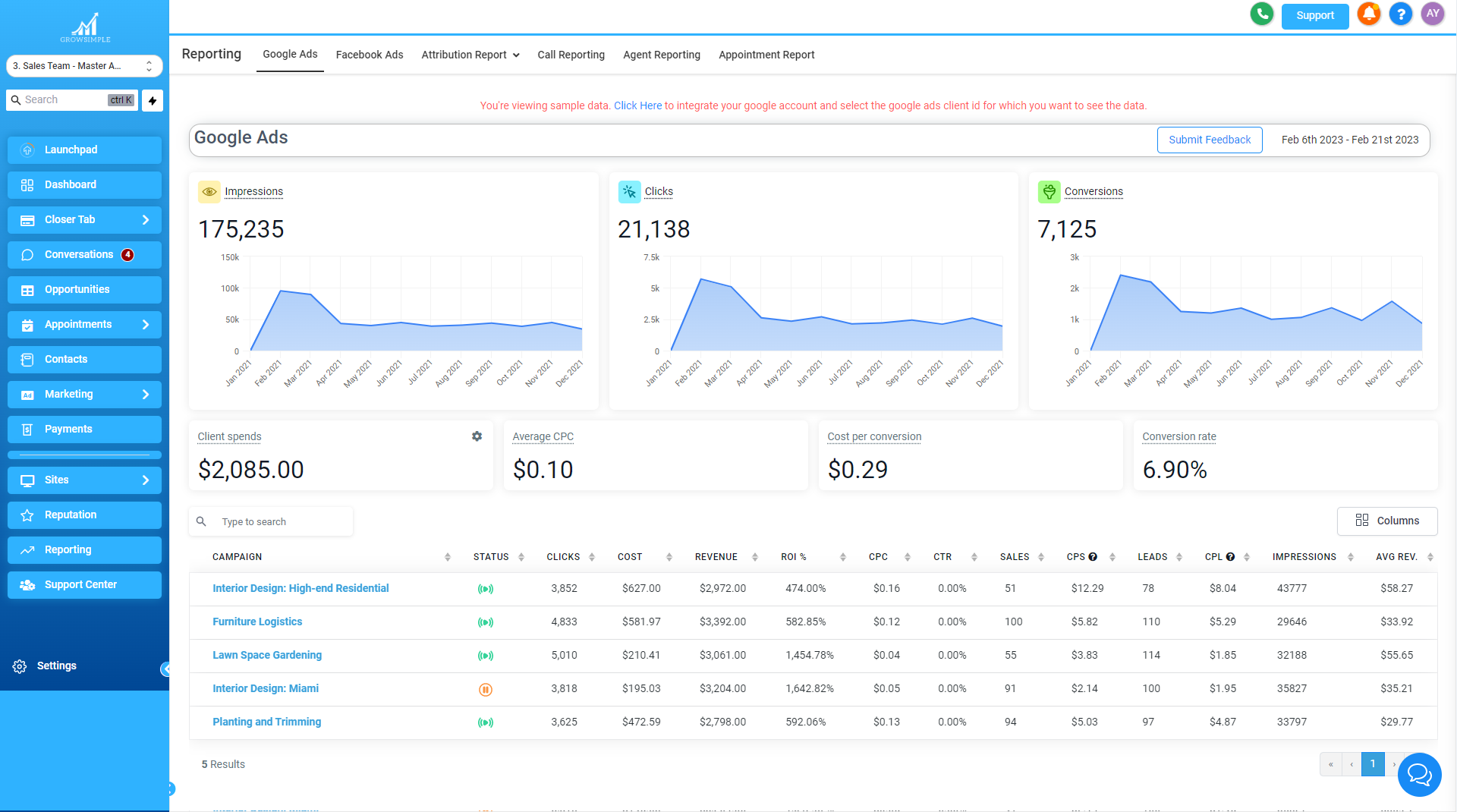Click the blue help question mark icon
This screenshot has width=1457, height=812.
point(1400,14)
